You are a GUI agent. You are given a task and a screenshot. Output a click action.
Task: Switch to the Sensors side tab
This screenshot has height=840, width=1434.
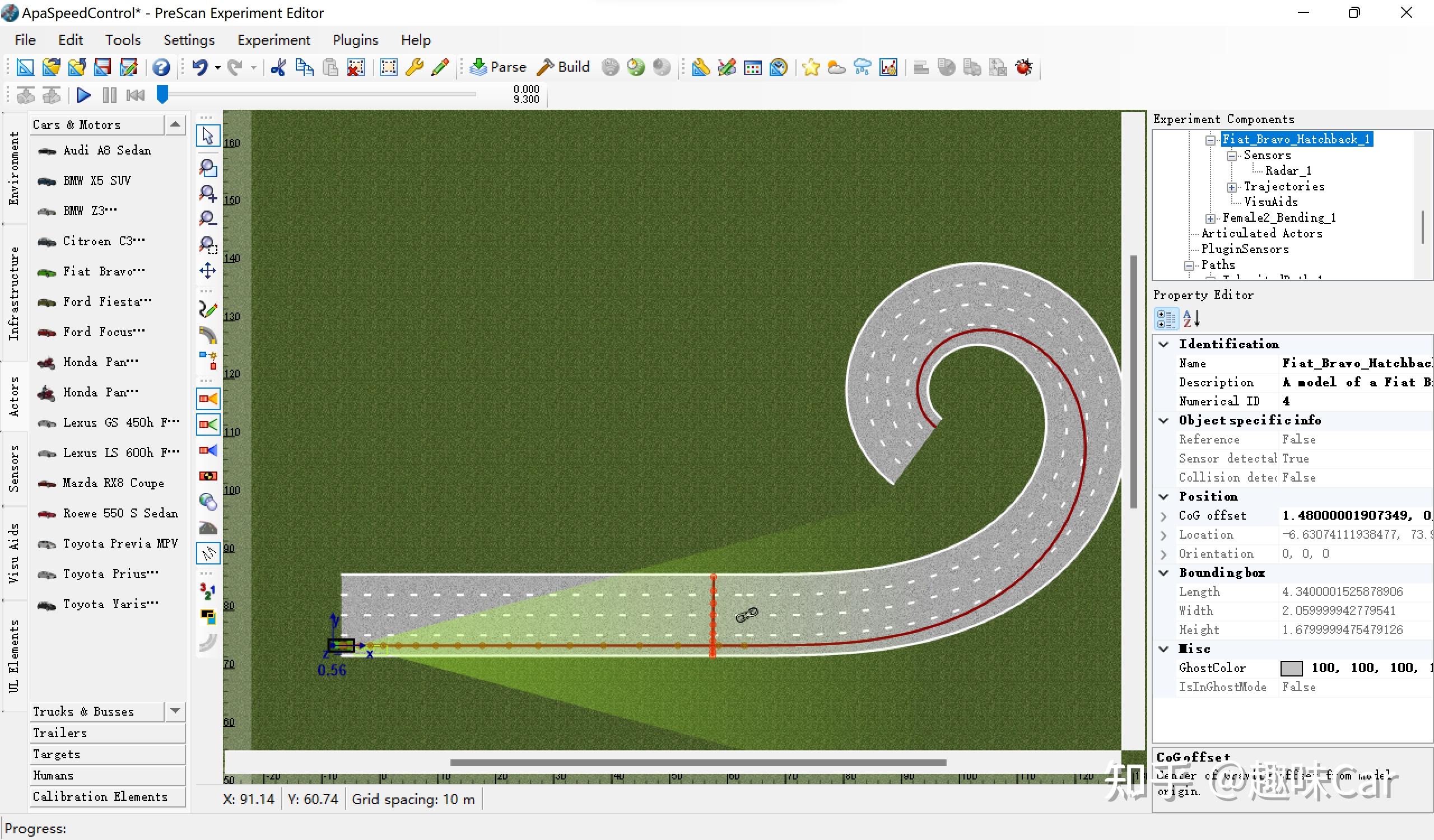[14, 468]
